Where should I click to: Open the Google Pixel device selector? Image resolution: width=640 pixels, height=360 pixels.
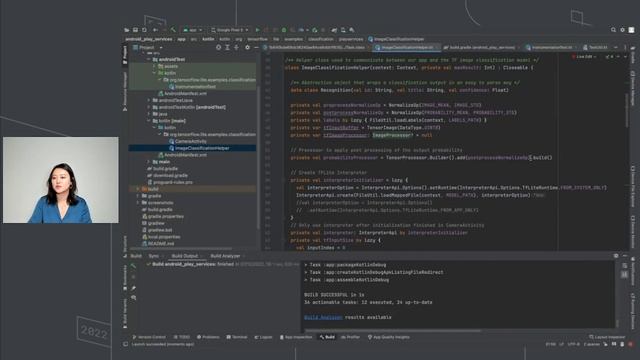(x=229, y=30)
